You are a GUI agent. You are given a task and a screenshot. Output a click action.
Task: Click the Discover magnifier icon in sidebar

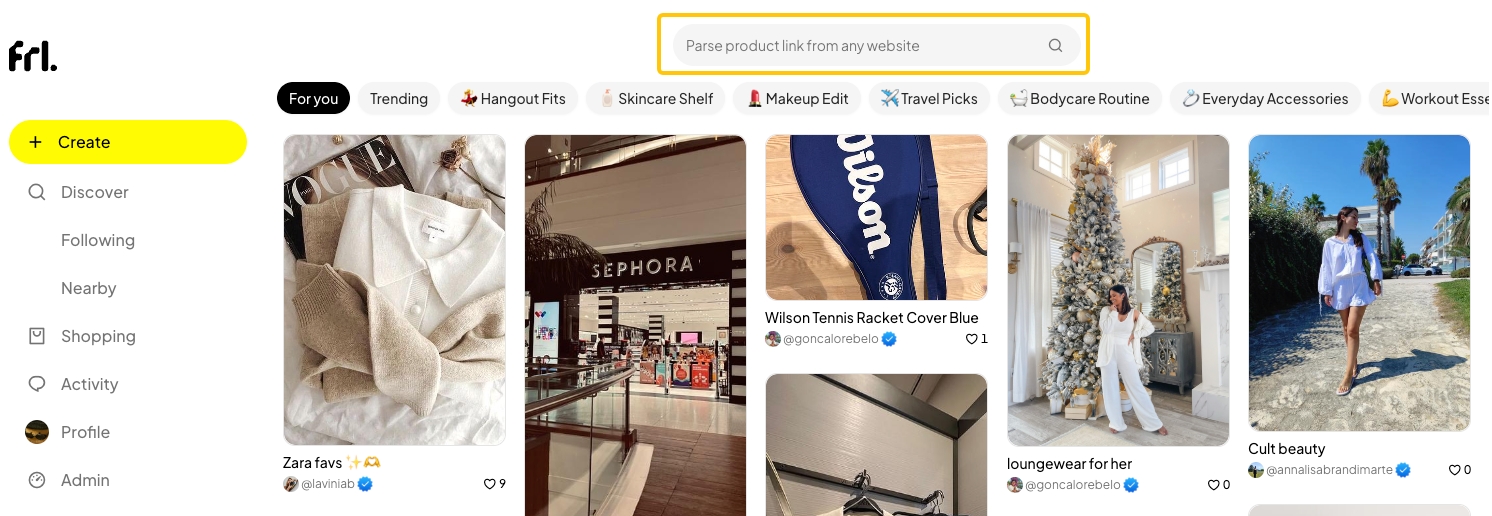pos(37,192)
